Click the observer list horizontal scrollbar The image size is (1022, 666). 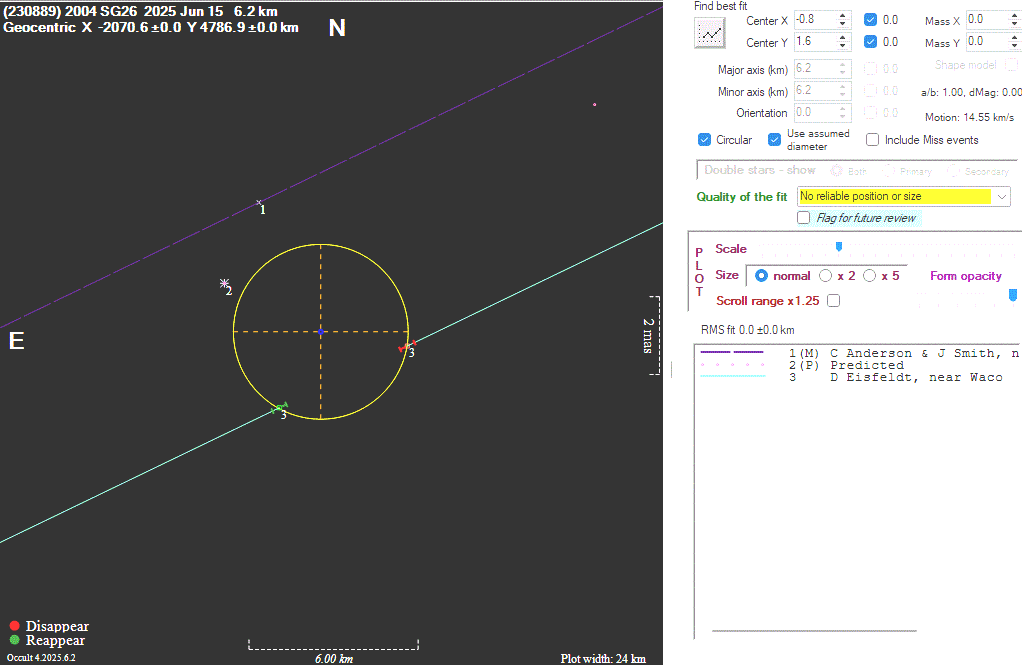click(x=814, y=631)
